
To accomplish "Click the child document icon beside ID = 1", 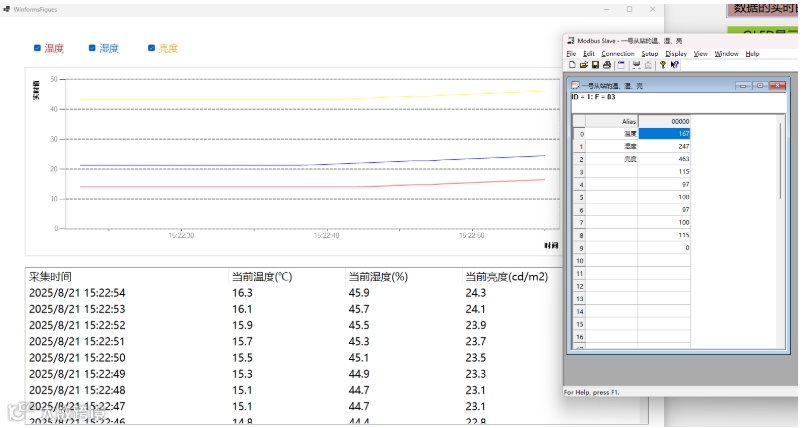I will (x=576, y=85).
